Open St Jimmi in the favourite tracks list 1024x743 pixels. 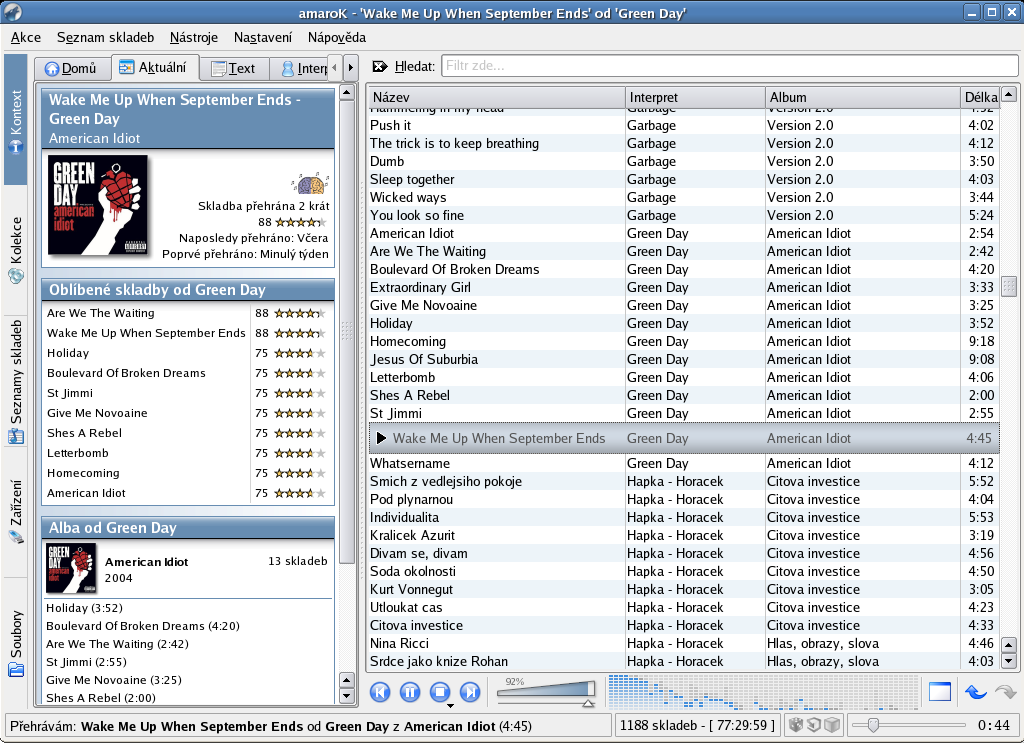pos(70,393)
